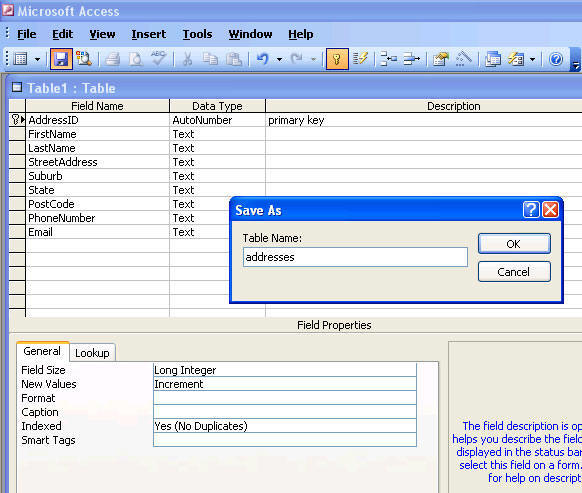The image size is (582, 493).
Task: Open the Insert menu
Action: [x=148, y=34]
